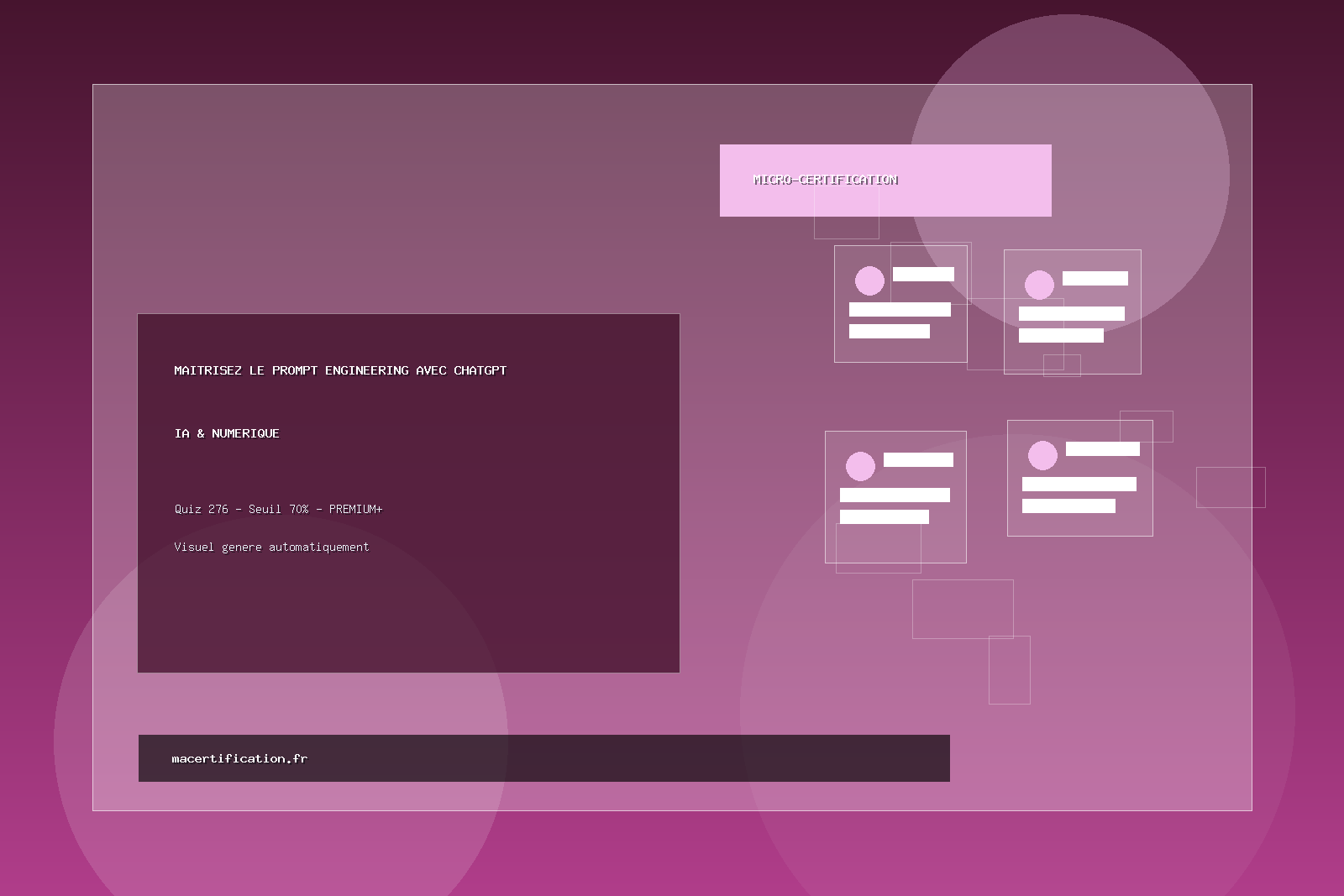1344x896 pixels.
Task: Click the bottom white text bar in top-right card
Action: [1061, 335]
